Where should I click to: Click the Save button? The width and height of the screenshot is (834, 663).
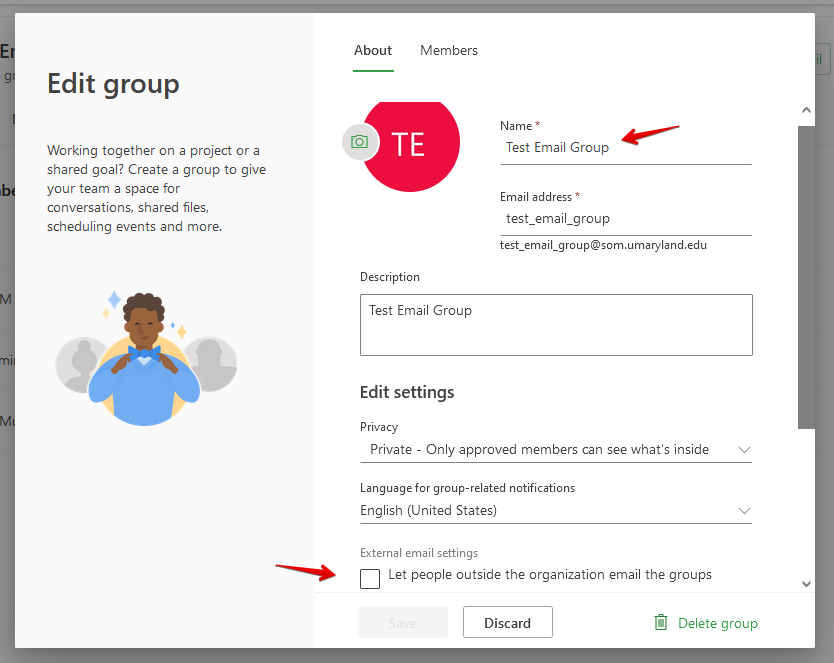(402, 623)
